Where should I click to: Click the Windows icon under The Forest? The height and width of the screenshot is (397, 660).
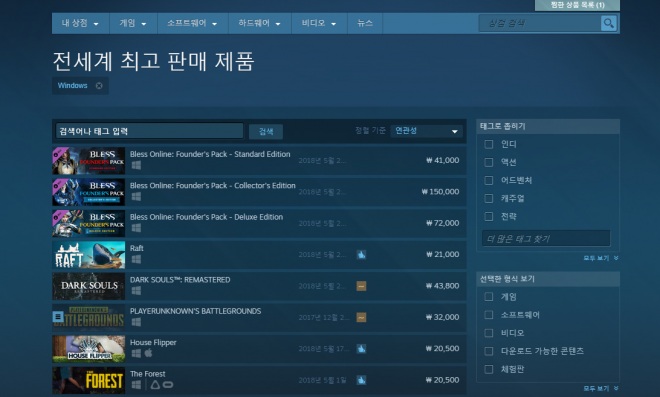point(136,384)
